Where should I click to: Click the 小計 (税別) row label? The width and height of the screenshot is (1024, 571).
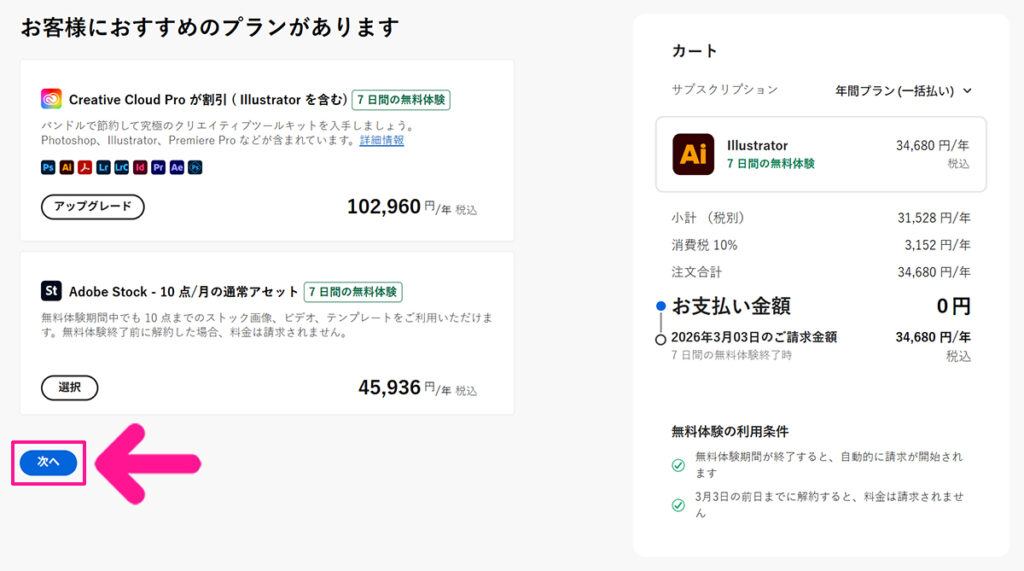coord(708,218)
